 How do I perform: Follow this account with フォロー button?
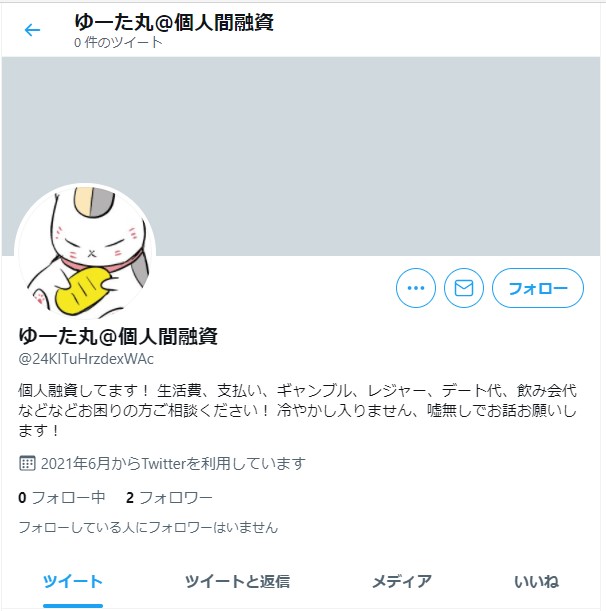point(538,288)
